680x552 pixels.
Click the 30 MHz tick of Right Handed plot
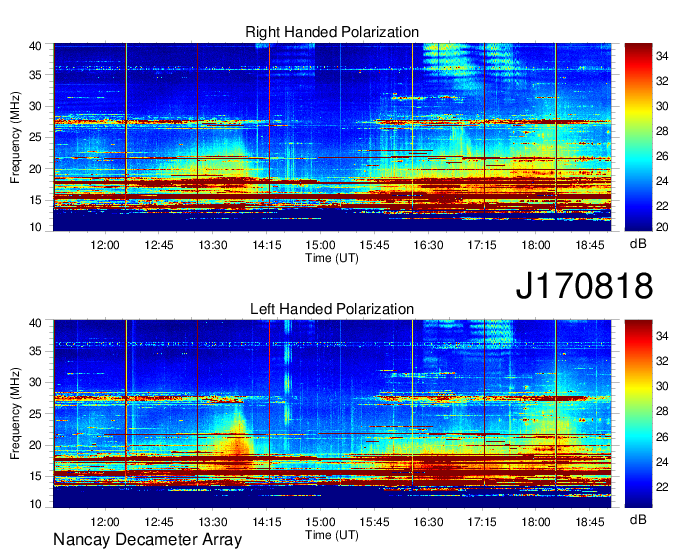tap(35, 106)
